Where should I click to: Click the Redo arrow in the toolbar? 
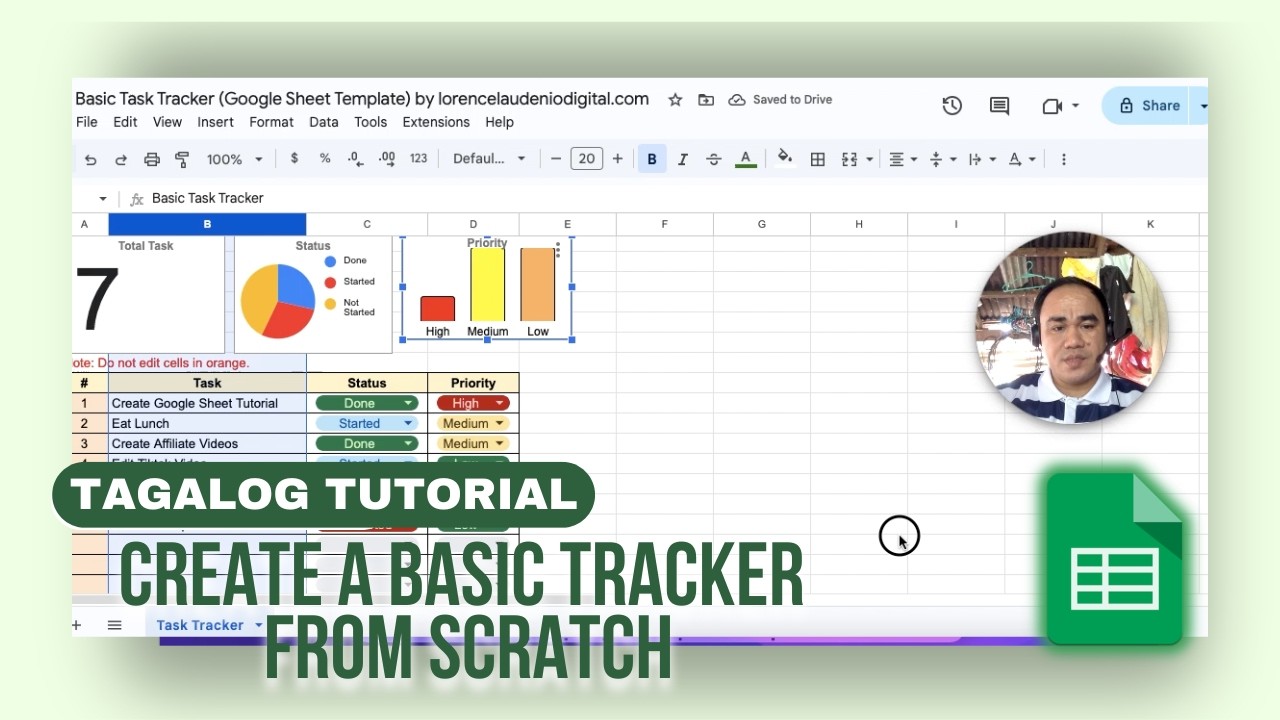point(121,159)
